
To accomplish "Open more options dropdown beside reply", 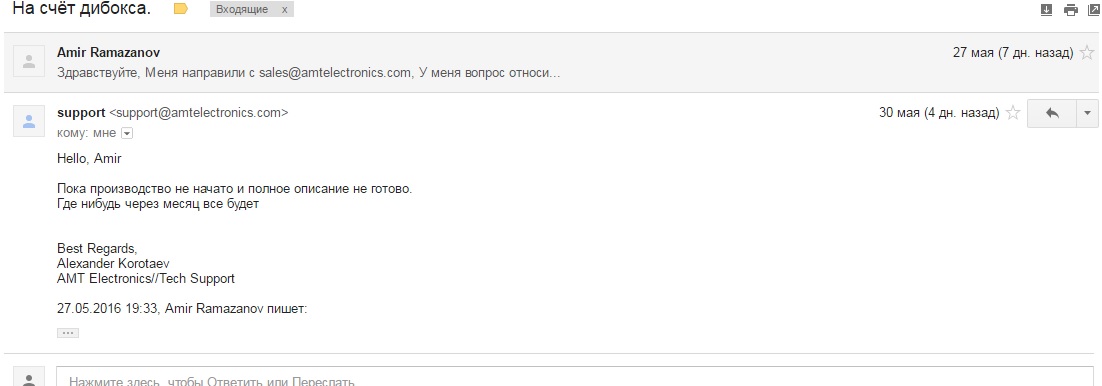I will click(1088, 113).
